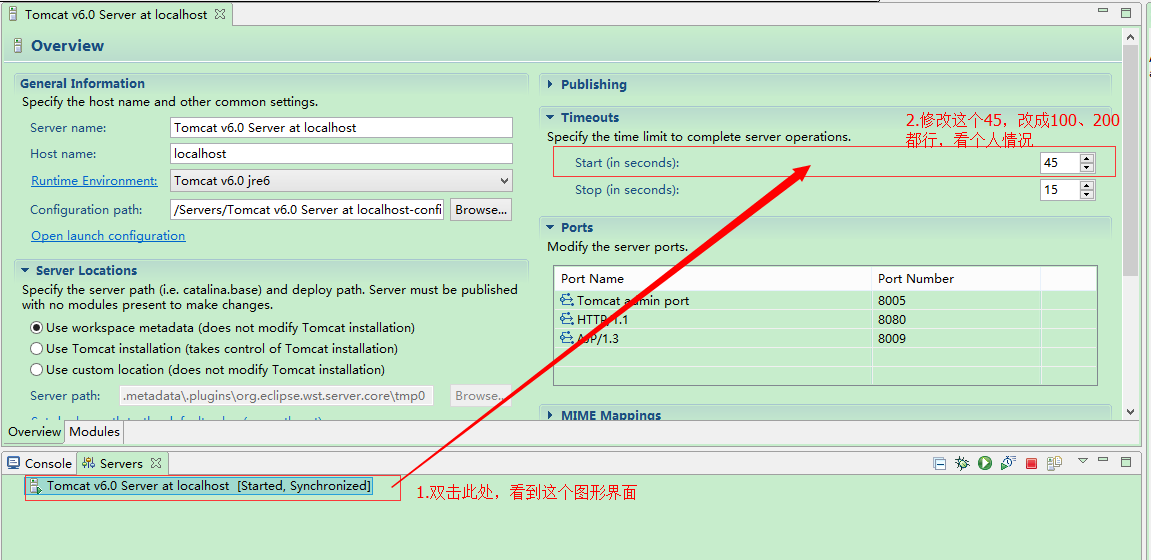Open the Runtime Environment link
The height and width of the screenshot is (560, 1151).
(x=94, y=181)
